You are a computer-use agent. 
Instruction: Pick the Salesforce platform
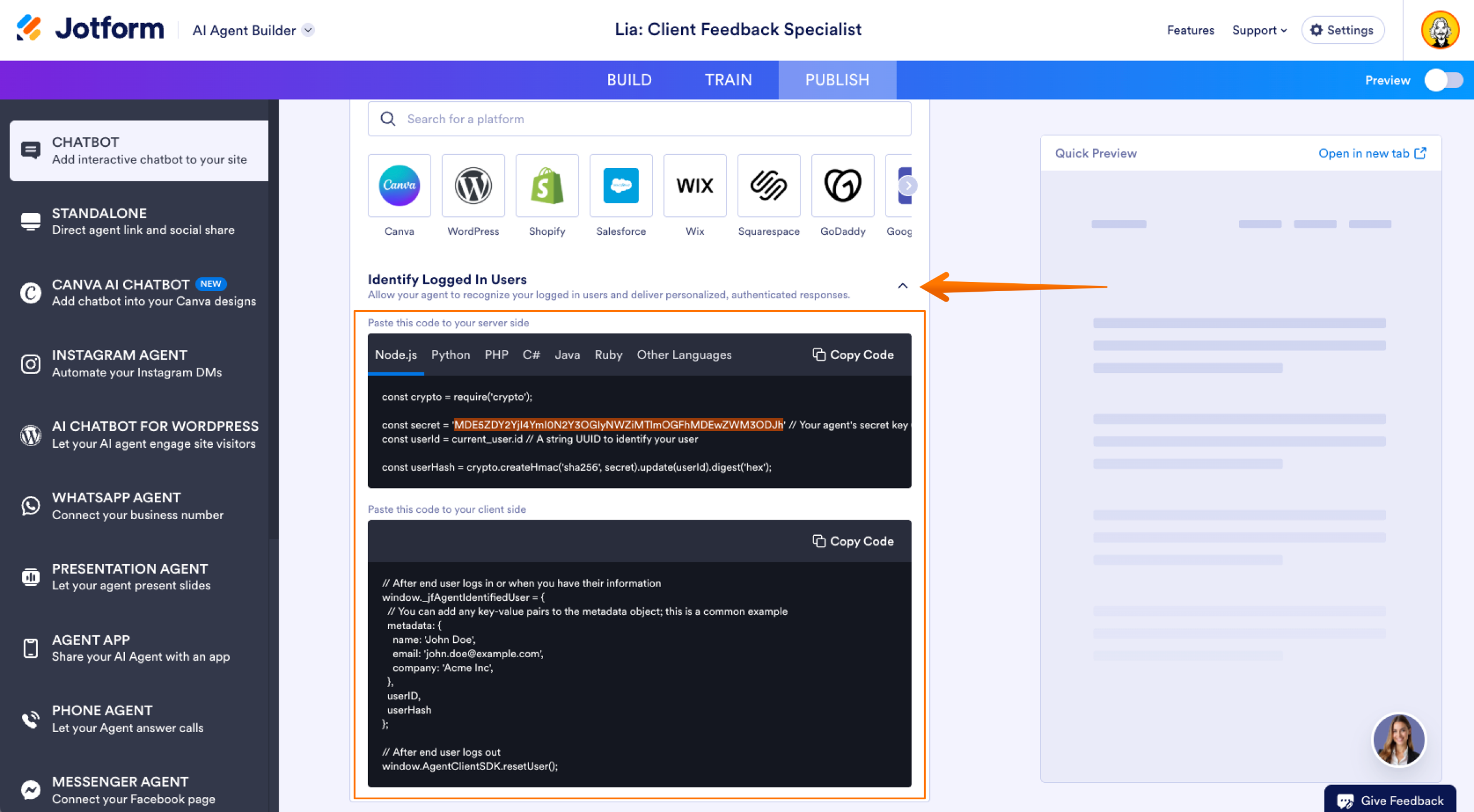[621, 185]
